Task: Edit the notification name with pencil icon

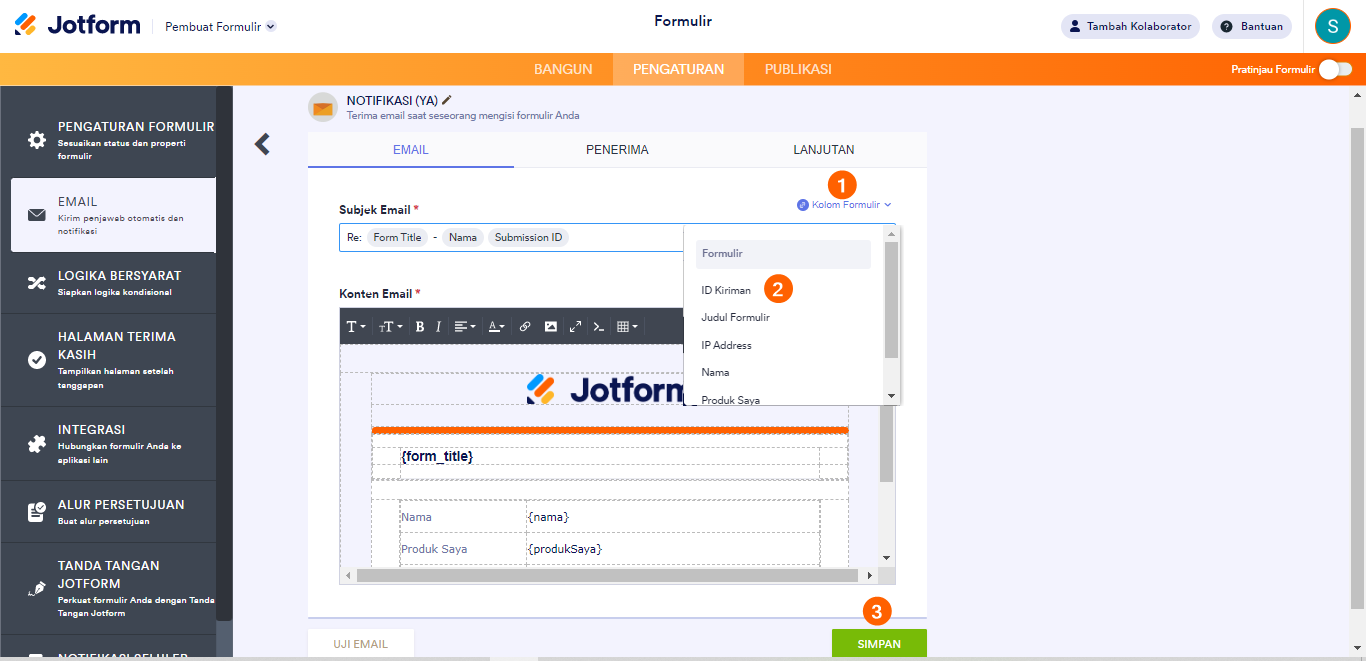Action: [x=447, y=100]
